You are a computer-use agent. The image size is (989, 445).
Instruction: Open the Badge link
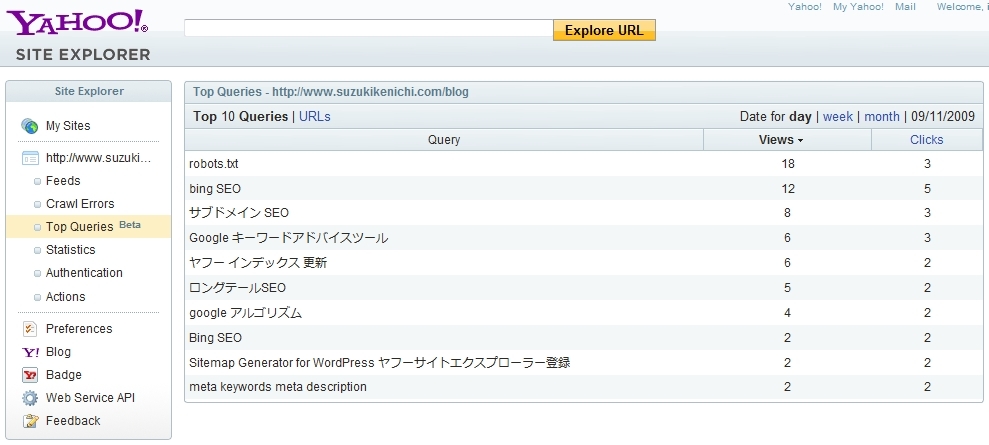64,375
